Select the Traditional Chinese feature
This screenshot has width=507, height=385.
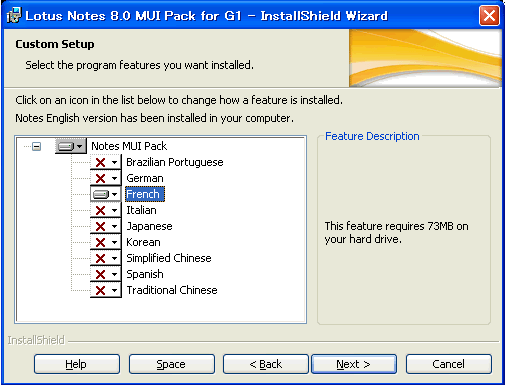click(172, 290)
